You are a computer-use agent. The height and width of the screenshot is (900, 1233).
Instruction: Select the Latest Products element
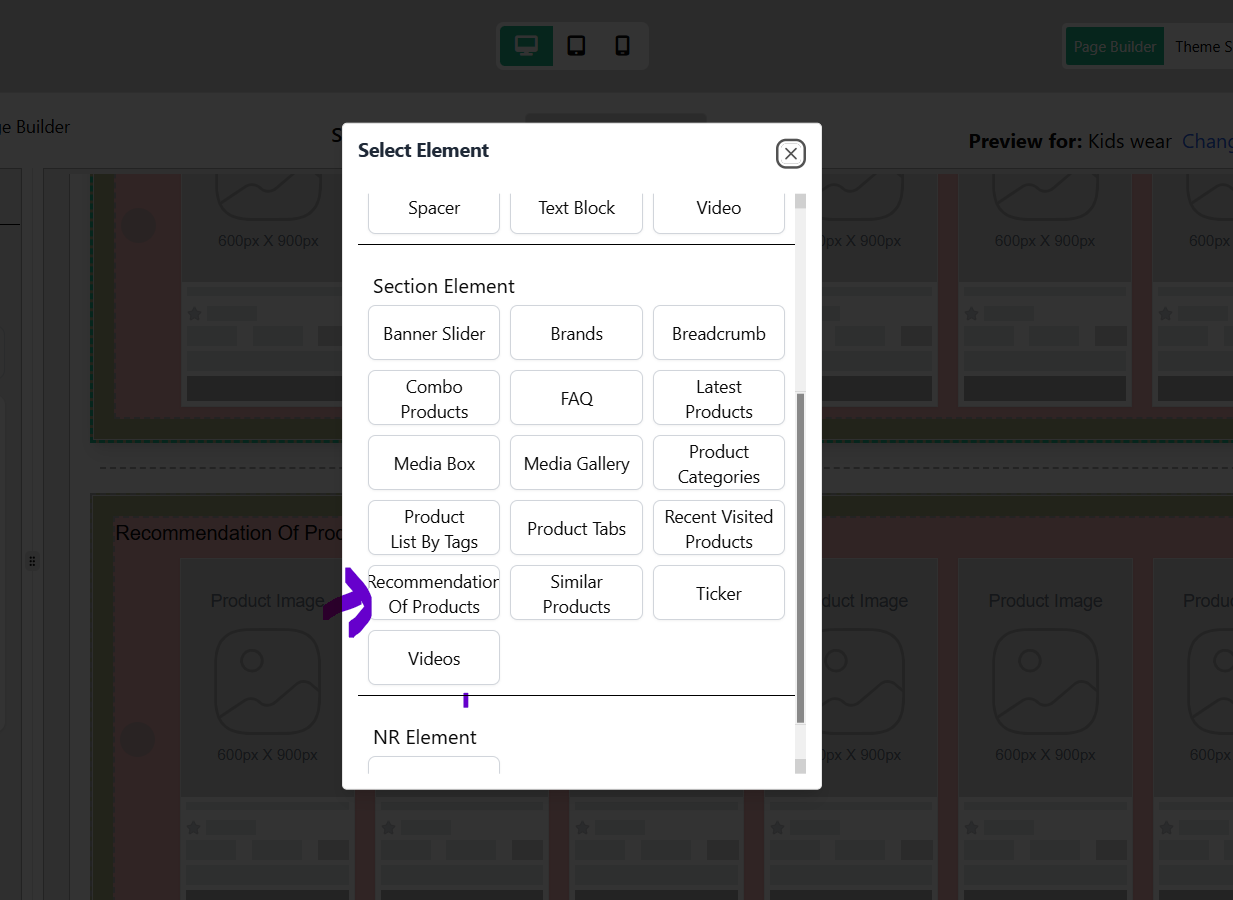point(719,398)
